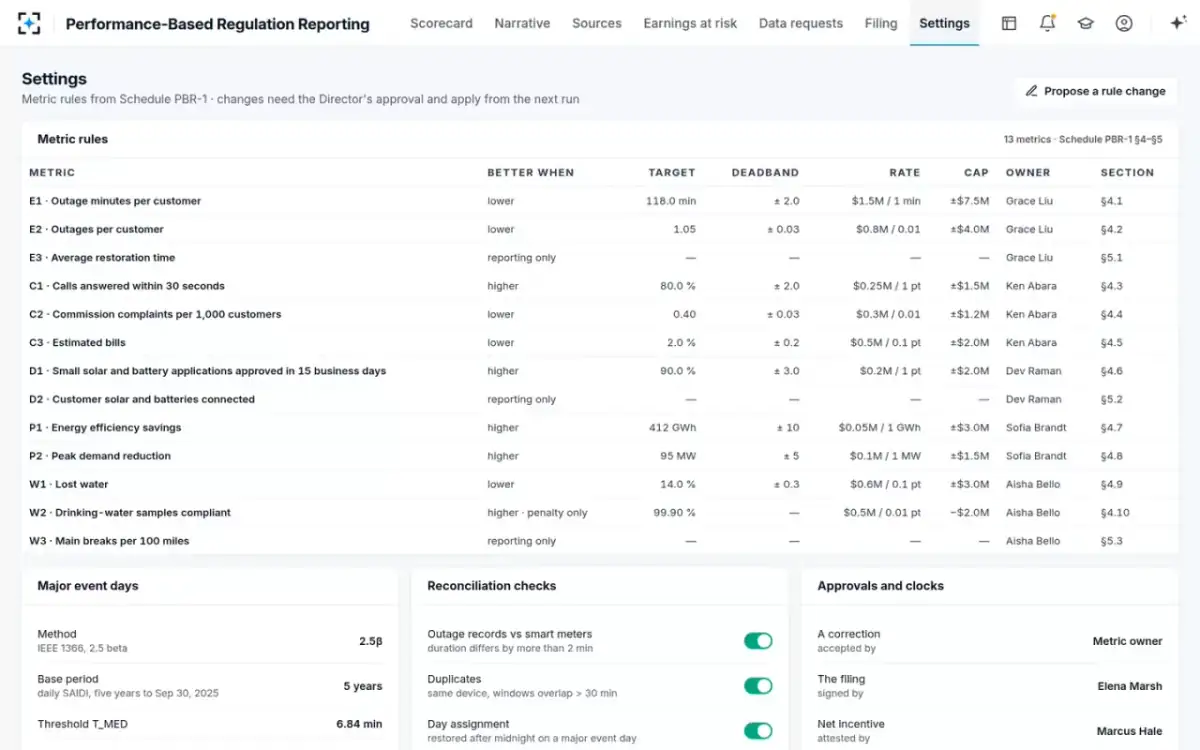The width and height of the screenshot is (1200, 750).
Task: Click the 118.0 min target value
Action: coord(671,201)
